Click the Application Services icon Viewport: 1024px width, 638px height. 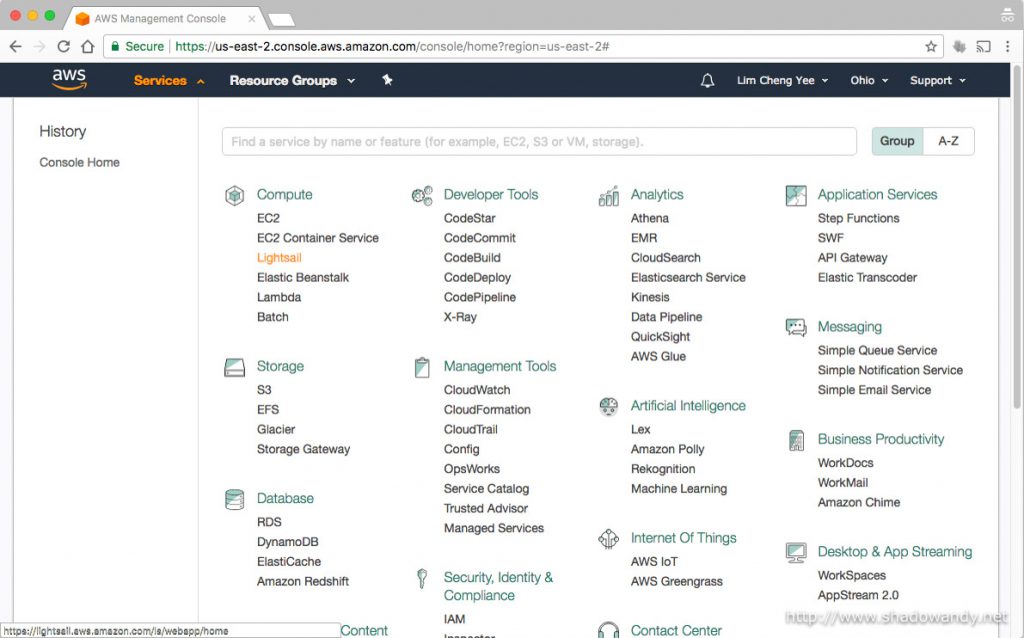(796, 195)
